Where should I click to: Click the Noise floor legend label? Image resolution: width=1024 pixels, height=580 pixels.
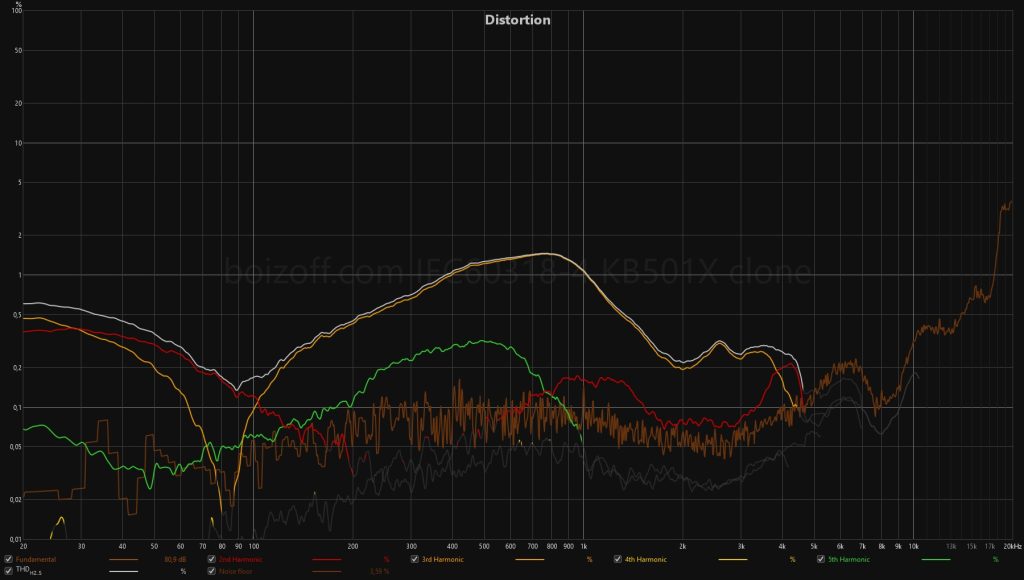pyautogui.click(x=234, y=572)
